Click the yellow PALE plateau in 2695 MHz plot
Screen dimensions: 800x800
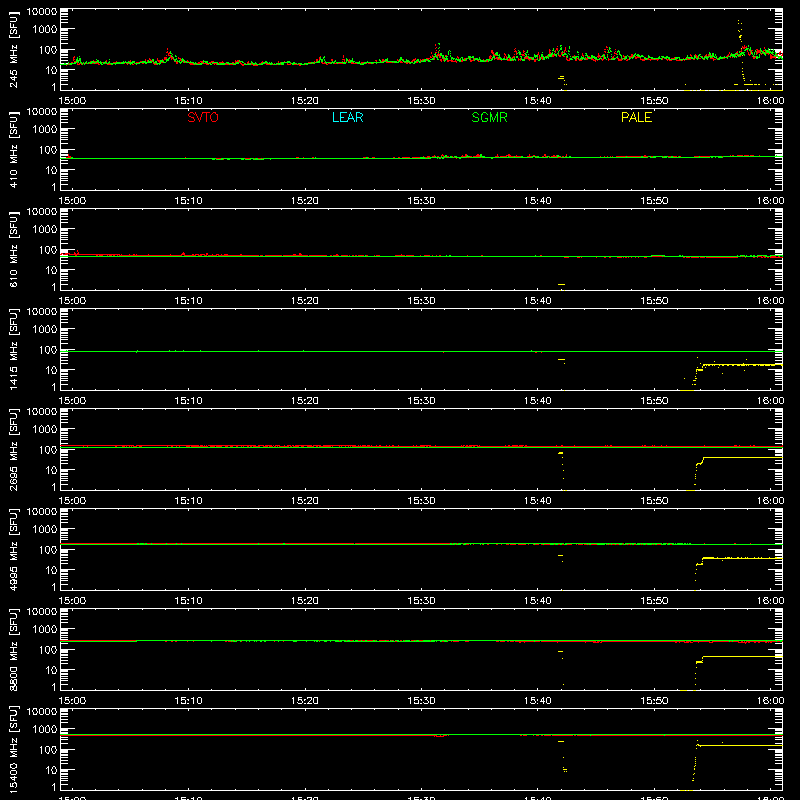pyautogui.click(x=742, y=458)
